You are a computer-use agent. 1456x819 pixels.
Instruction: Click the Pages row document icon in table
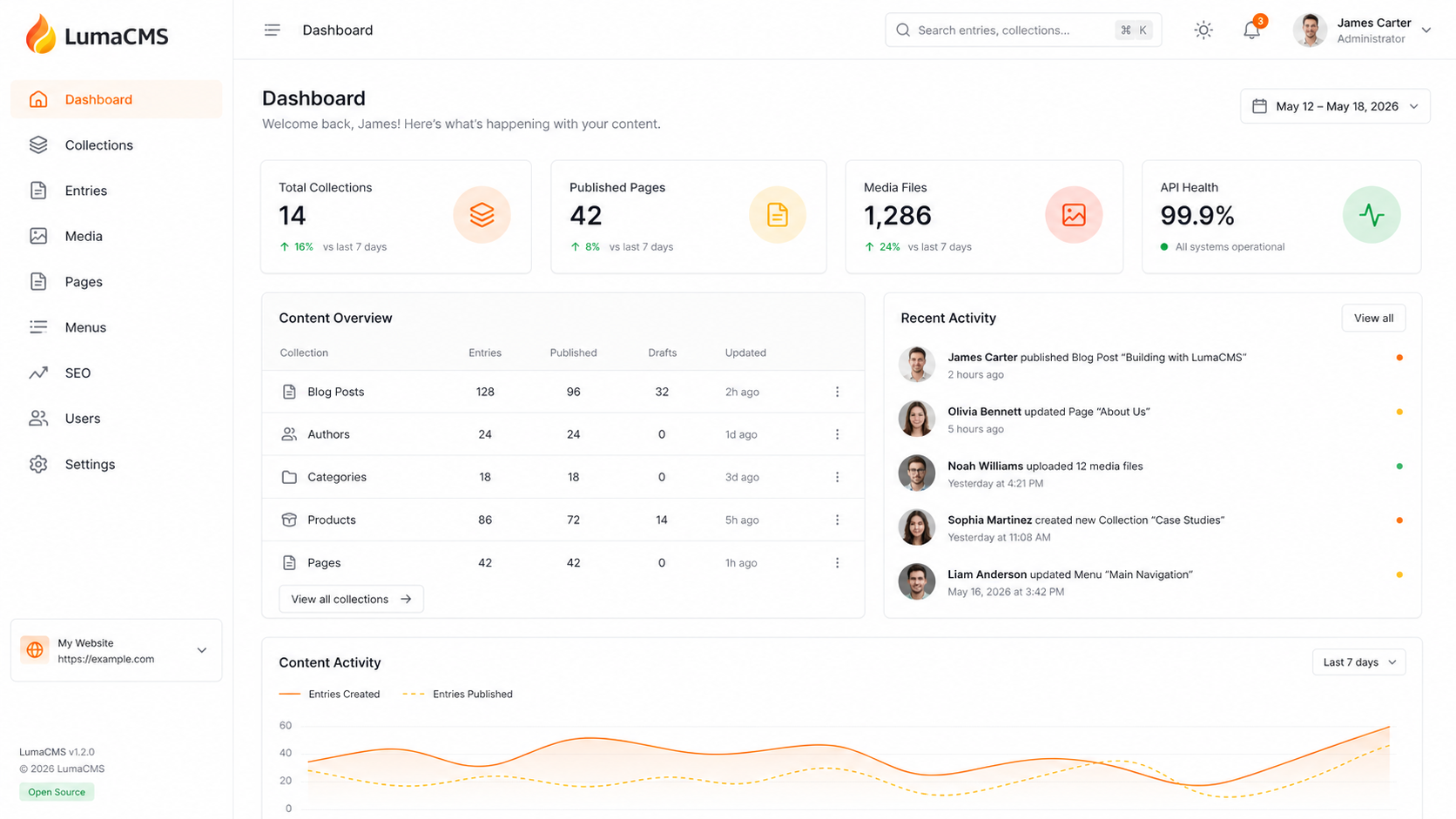coord(289,563)
